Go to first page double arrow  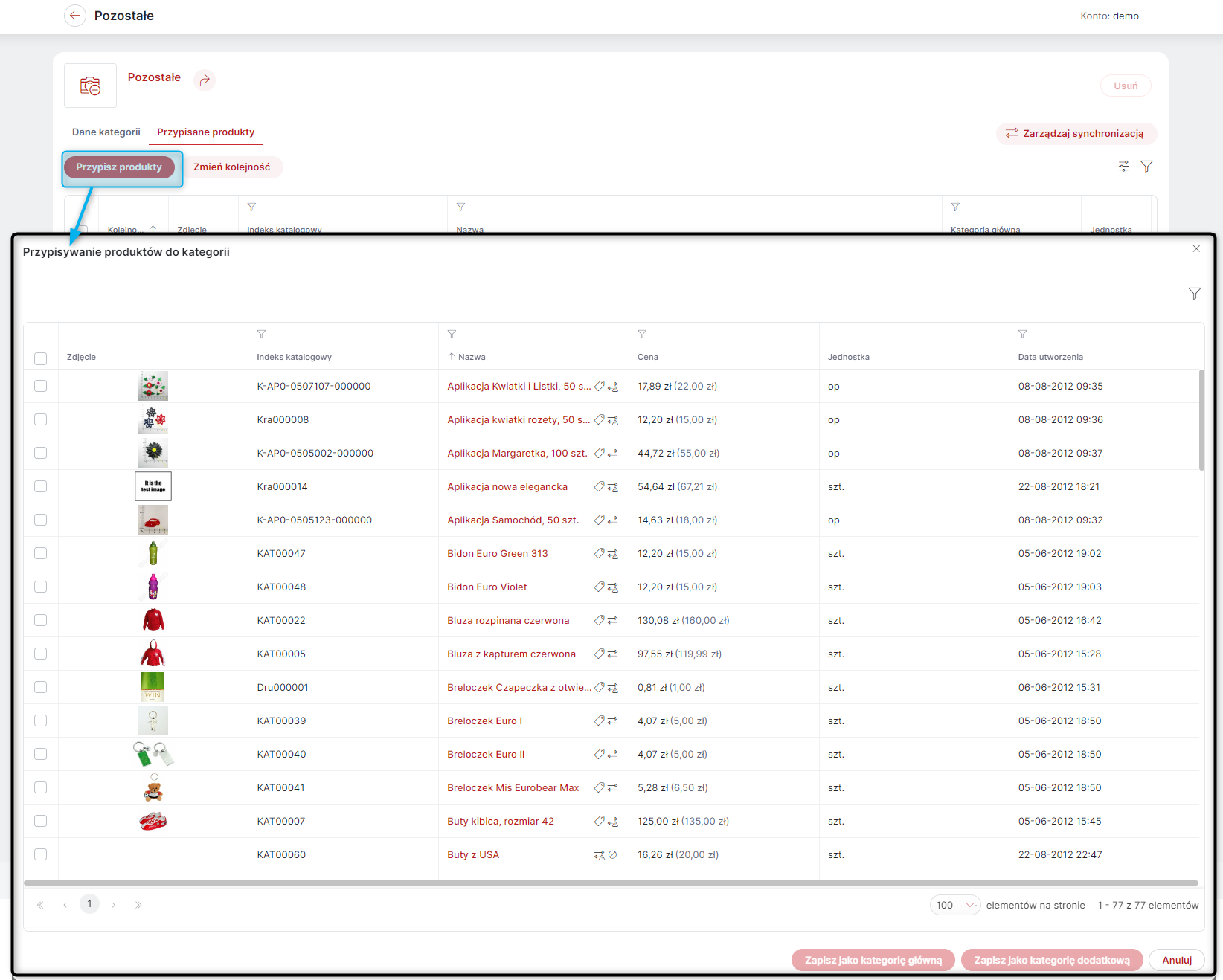[40, 905]
